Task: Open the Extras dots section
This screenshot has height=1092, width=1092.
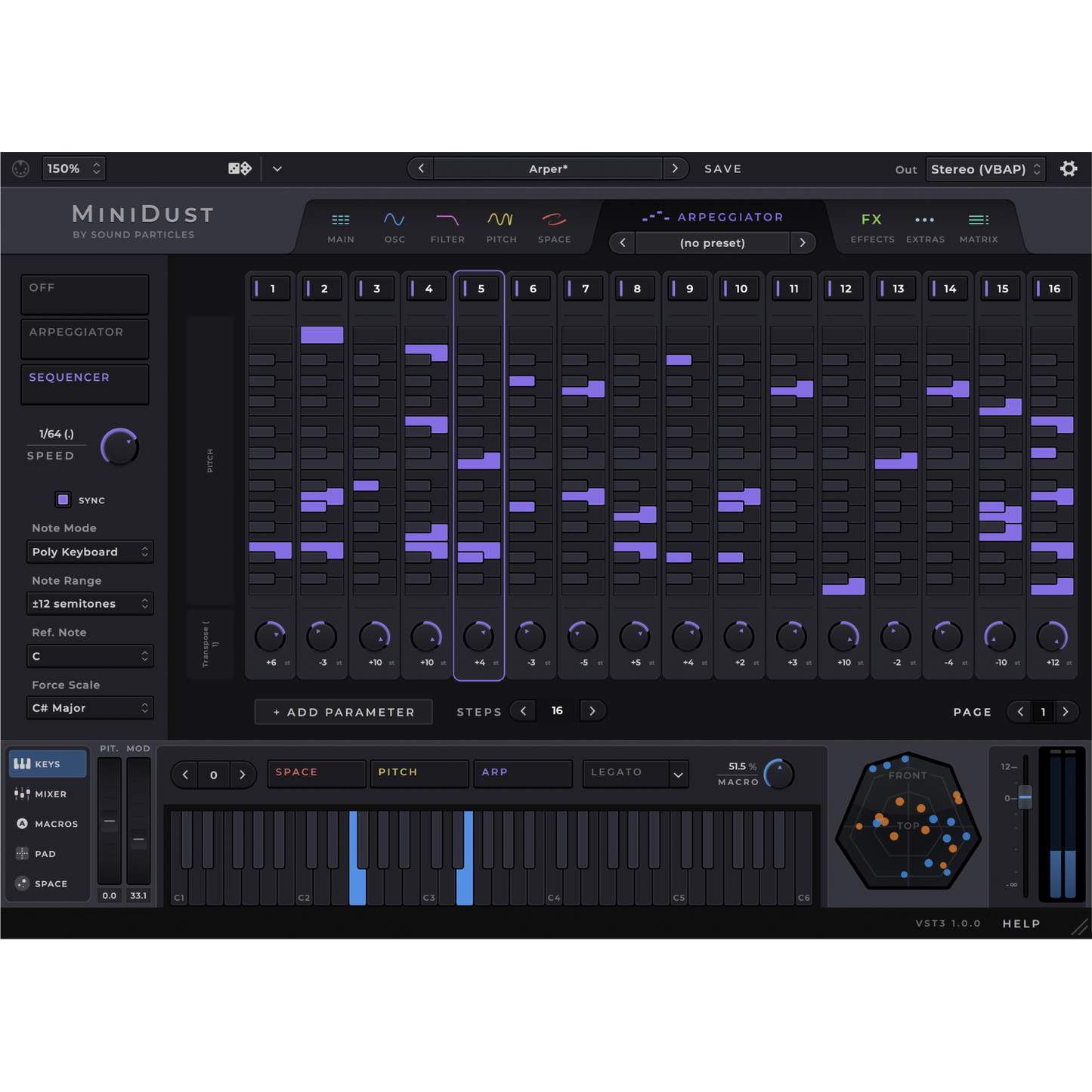Action: (925, 227)
